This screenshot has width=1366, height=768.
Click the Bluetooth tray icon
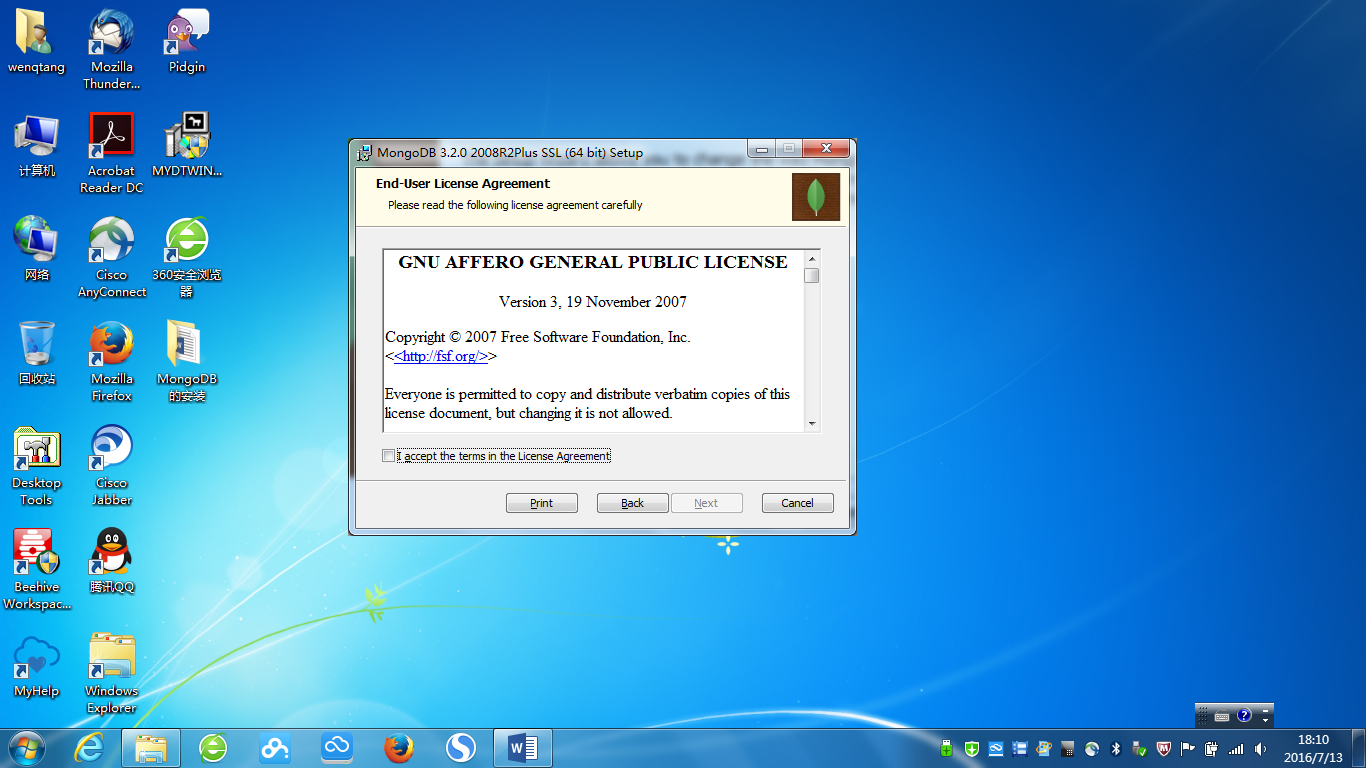1116,748
